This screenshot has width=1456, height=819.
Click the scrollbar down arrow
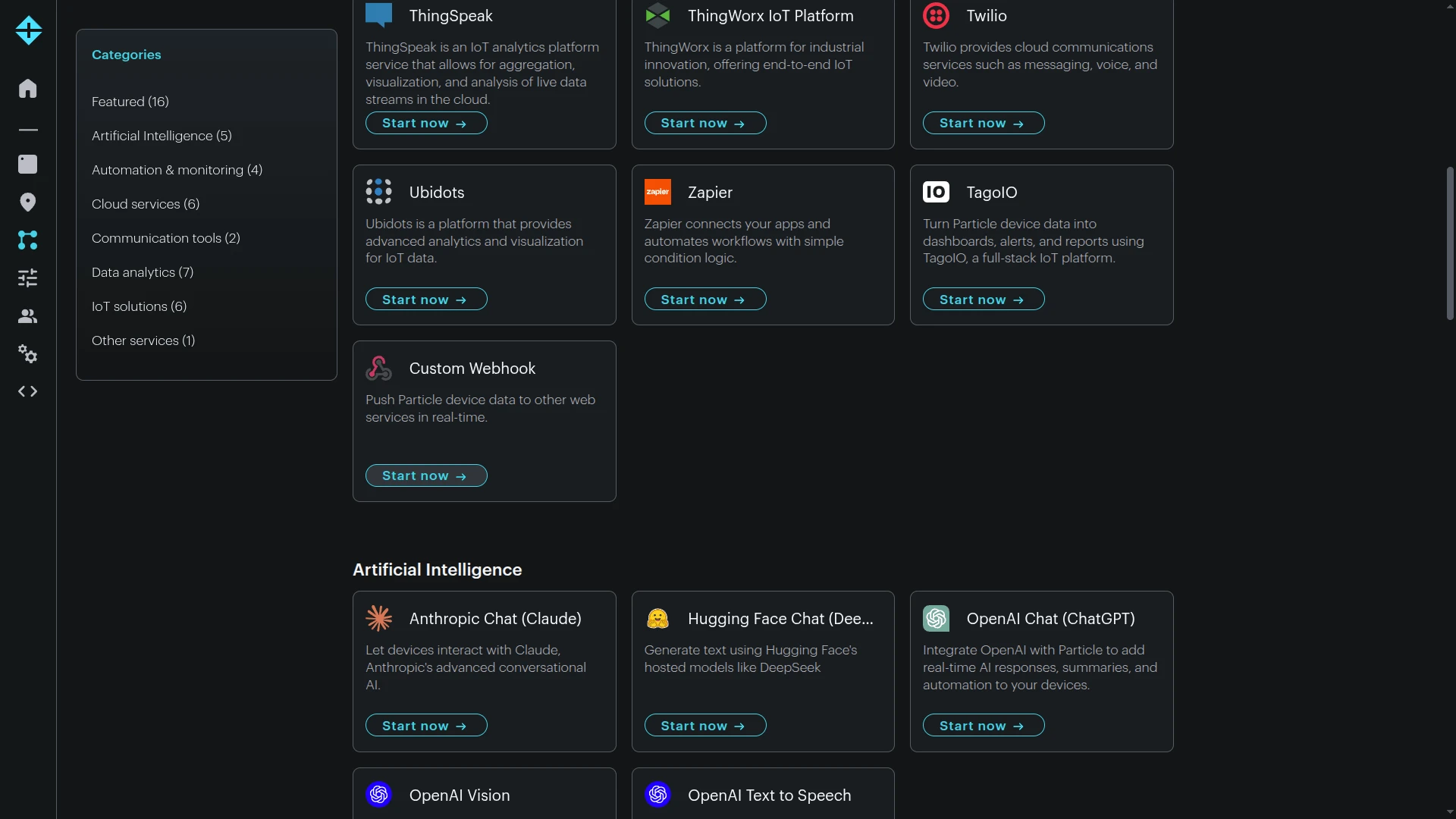pos(1450,812)
